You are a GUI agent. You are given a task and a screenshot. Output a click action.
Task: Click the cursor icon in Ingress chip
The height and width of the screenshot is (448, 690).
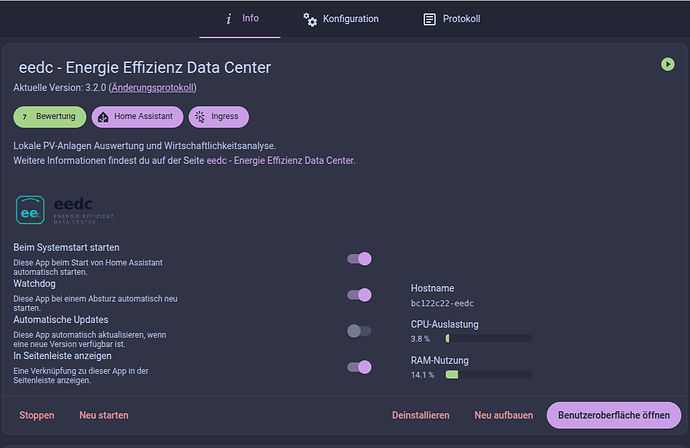point(200,117)
